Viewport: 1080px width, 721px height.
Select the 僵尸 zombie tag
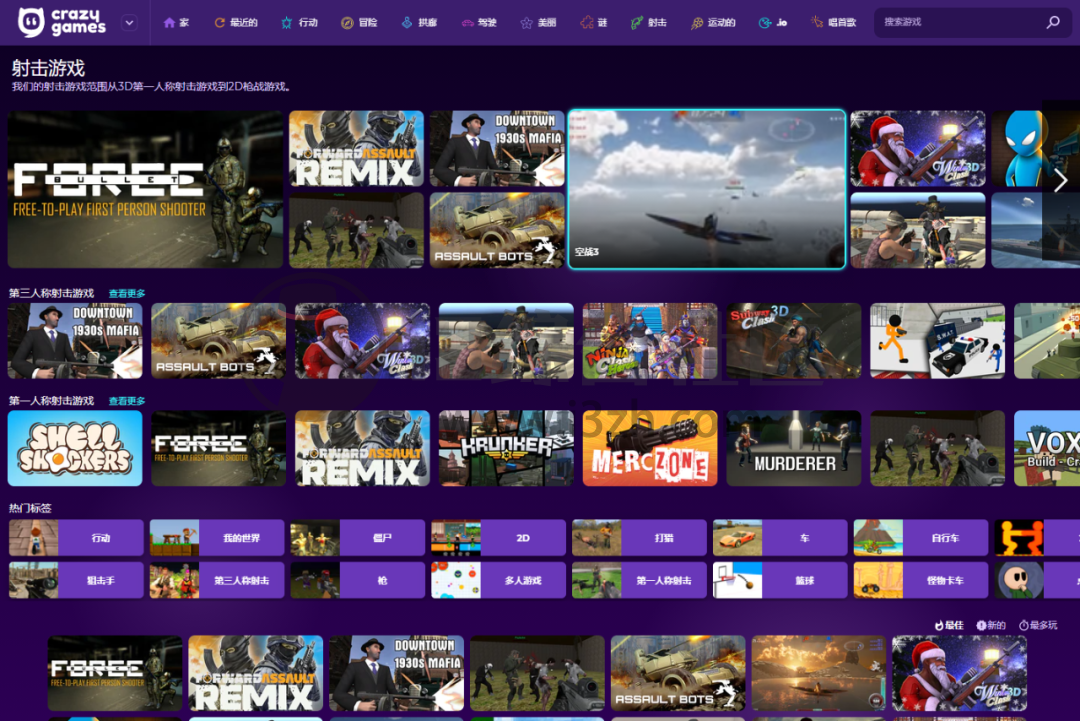[357, 538]
